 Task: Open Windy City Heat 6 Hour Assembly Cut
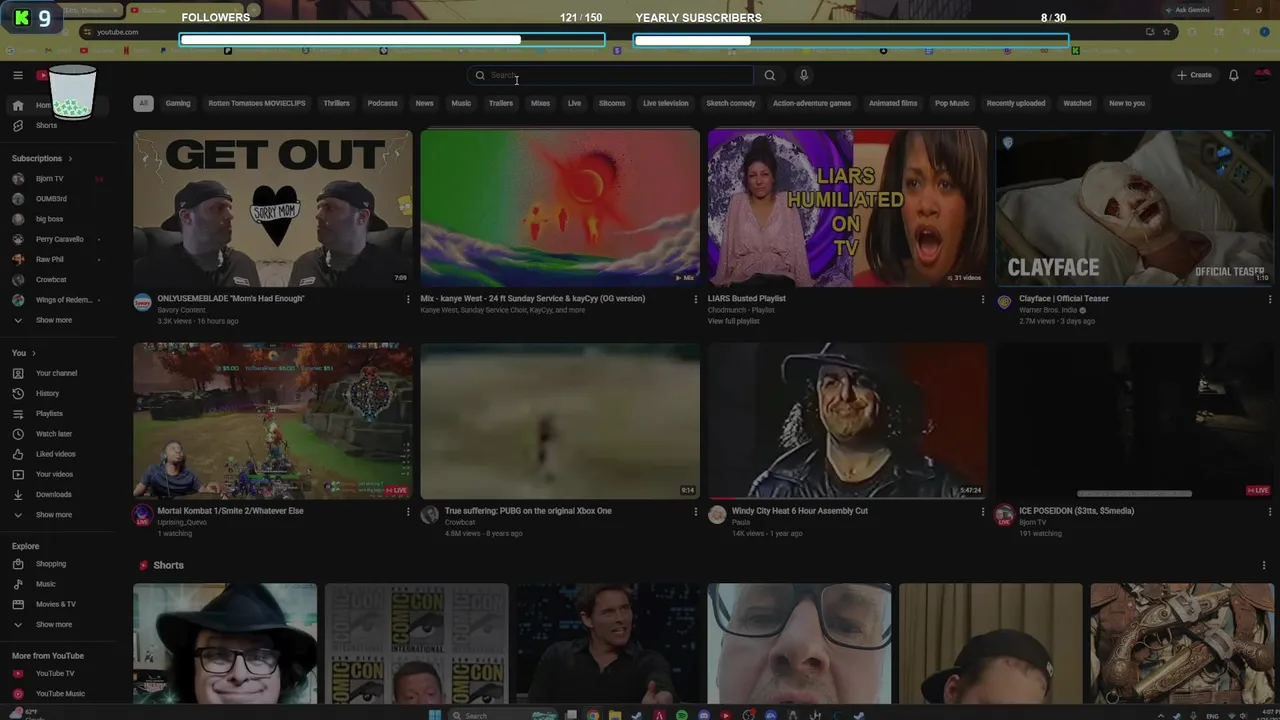[x=800, y=511]
